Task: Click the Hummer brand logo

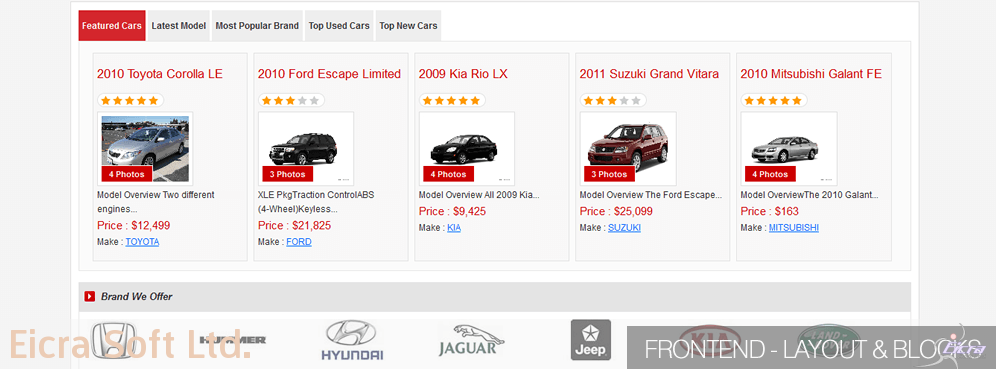Action: pyautogui.click(x=232, y=340)
